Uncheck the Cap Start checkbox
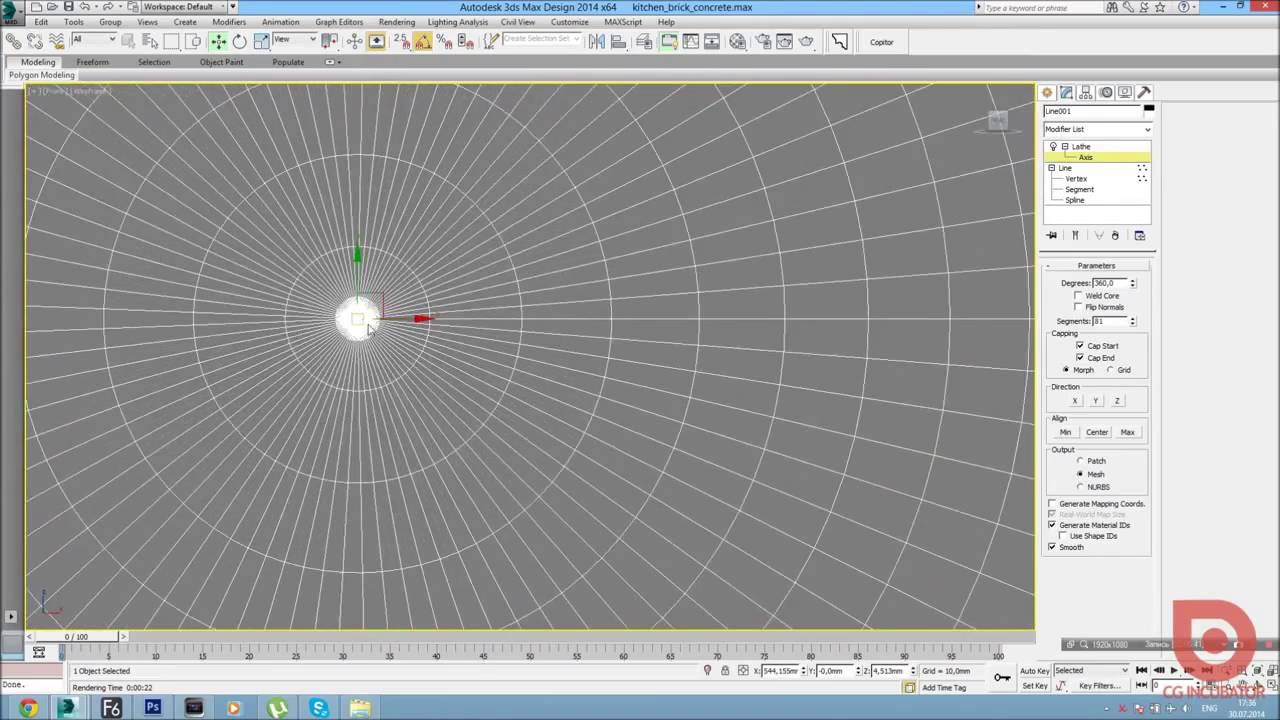This screenshot has width=1280, height=720. coord(1080,346)
